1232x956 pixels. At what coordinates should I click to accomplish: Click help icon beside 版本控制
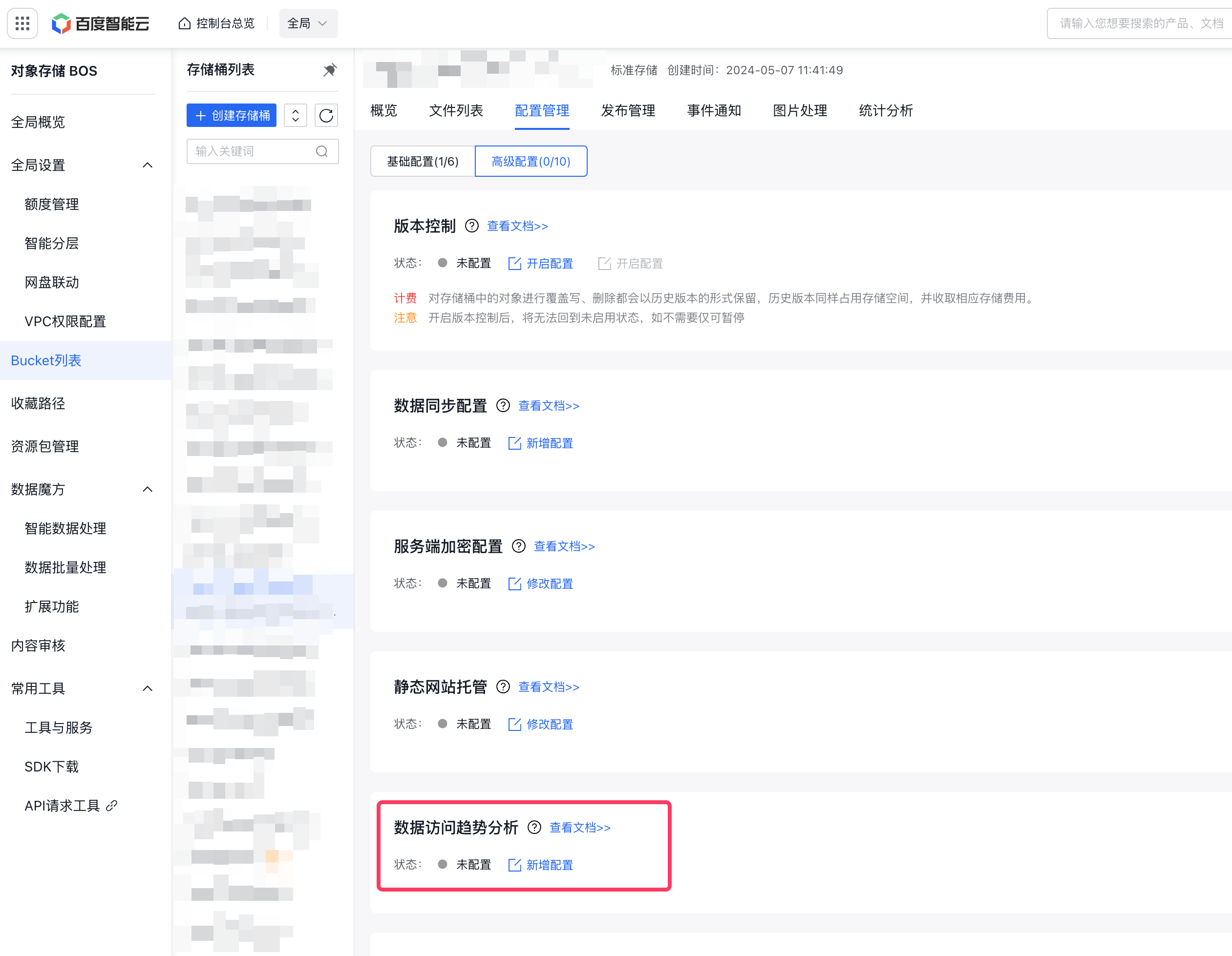click(471, 226)
